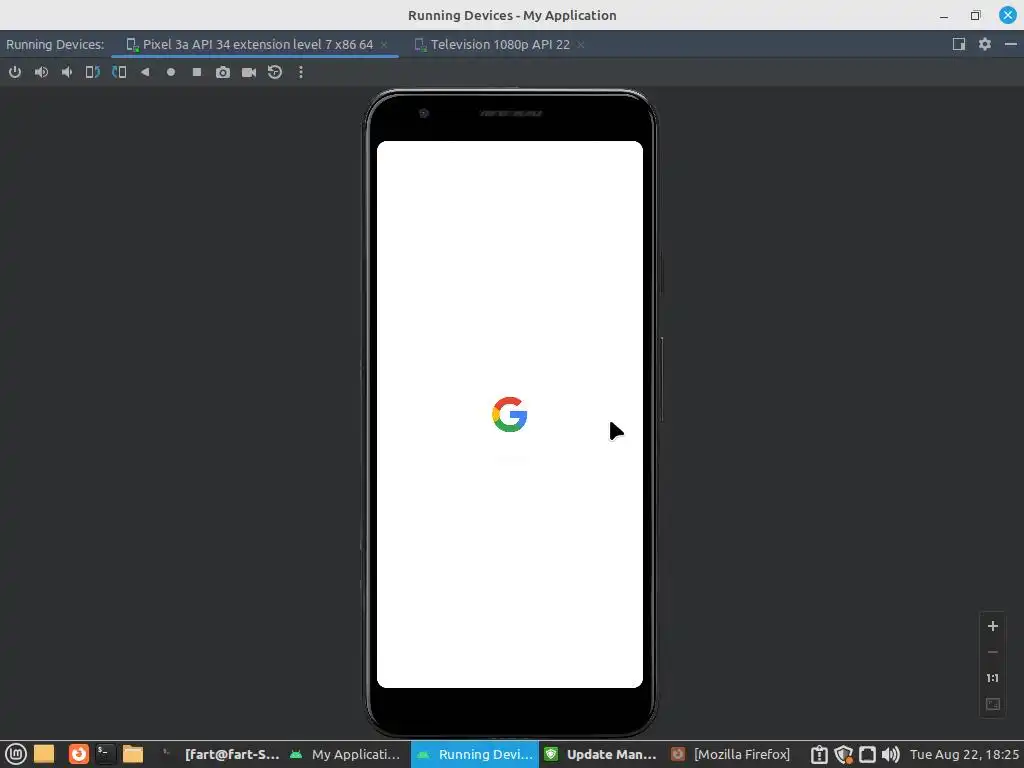Raise emulator volume with Volume Up icon
Viewport: 1024px width, 768px height.
(41, 72)
